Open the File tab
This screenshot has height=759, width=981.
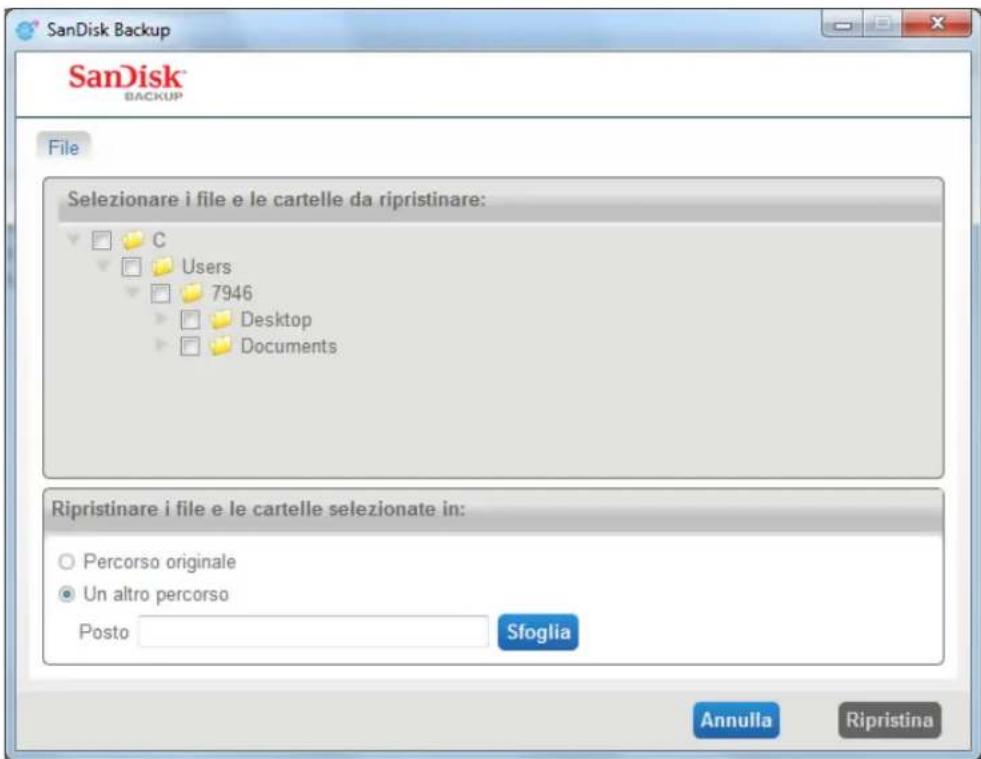[x=64, y=148]
